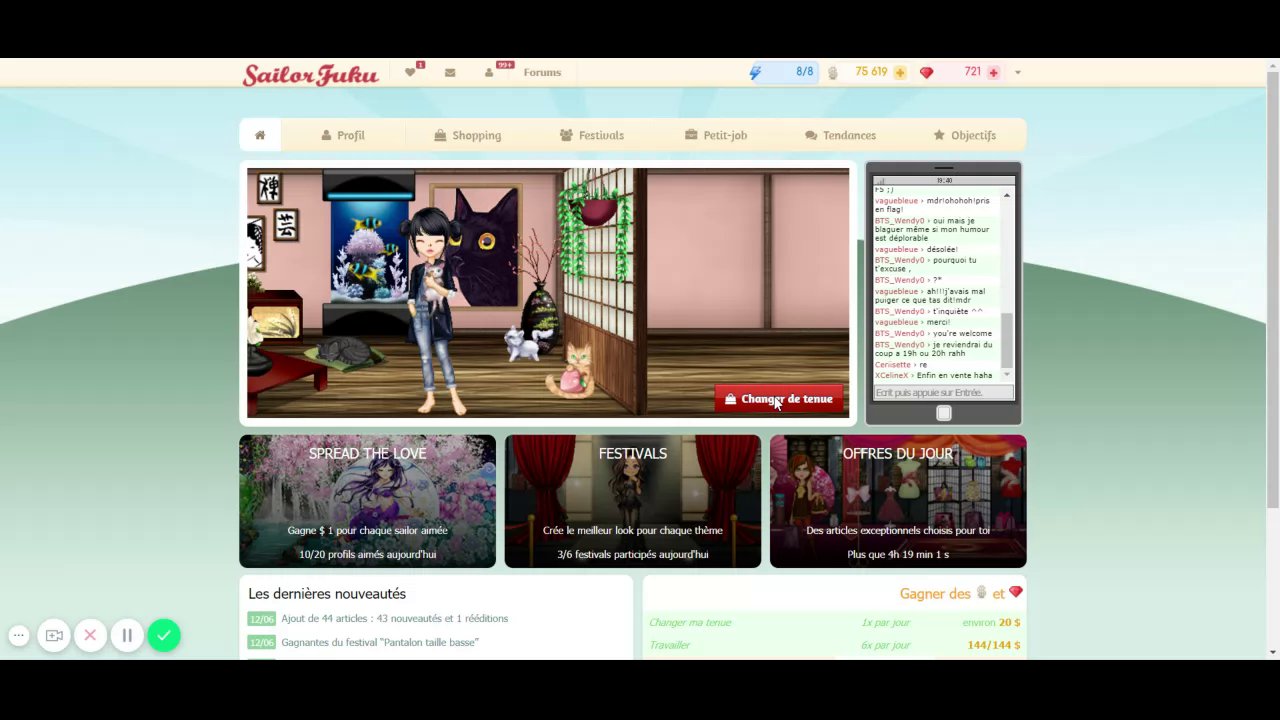Add coins with yellow plus button

[x=900, y=73]
